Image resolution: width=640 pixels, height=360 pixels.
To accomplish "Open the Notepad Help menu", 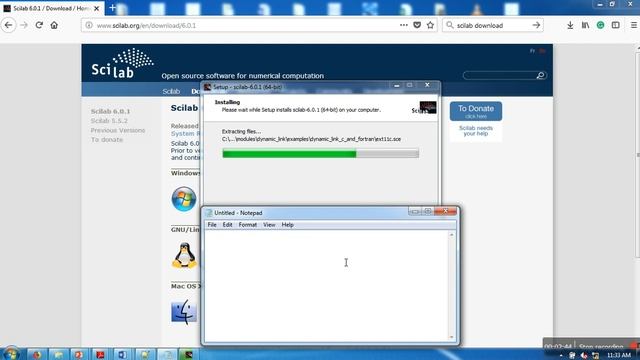I will 287,225.
